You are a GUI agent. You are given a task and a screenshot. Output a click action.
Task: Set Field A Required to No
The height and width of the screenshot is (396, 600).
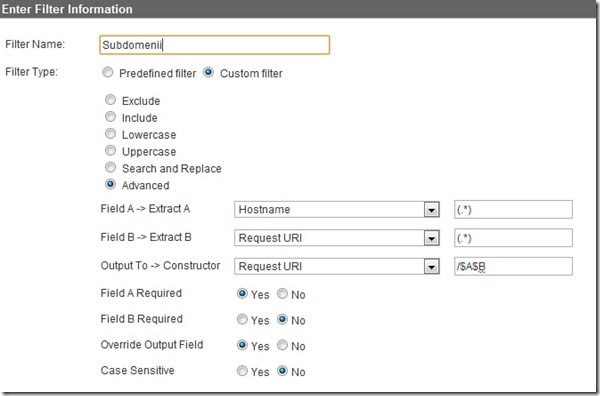(x=282, y=293)
